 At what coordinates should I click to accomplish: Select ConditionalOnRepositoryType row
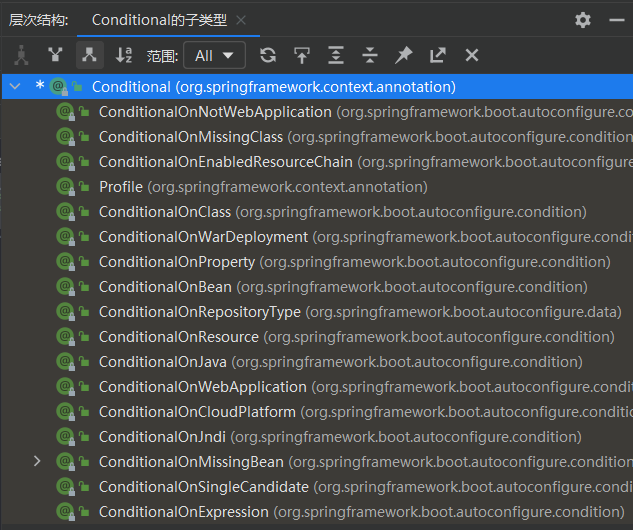pos(317,312)
